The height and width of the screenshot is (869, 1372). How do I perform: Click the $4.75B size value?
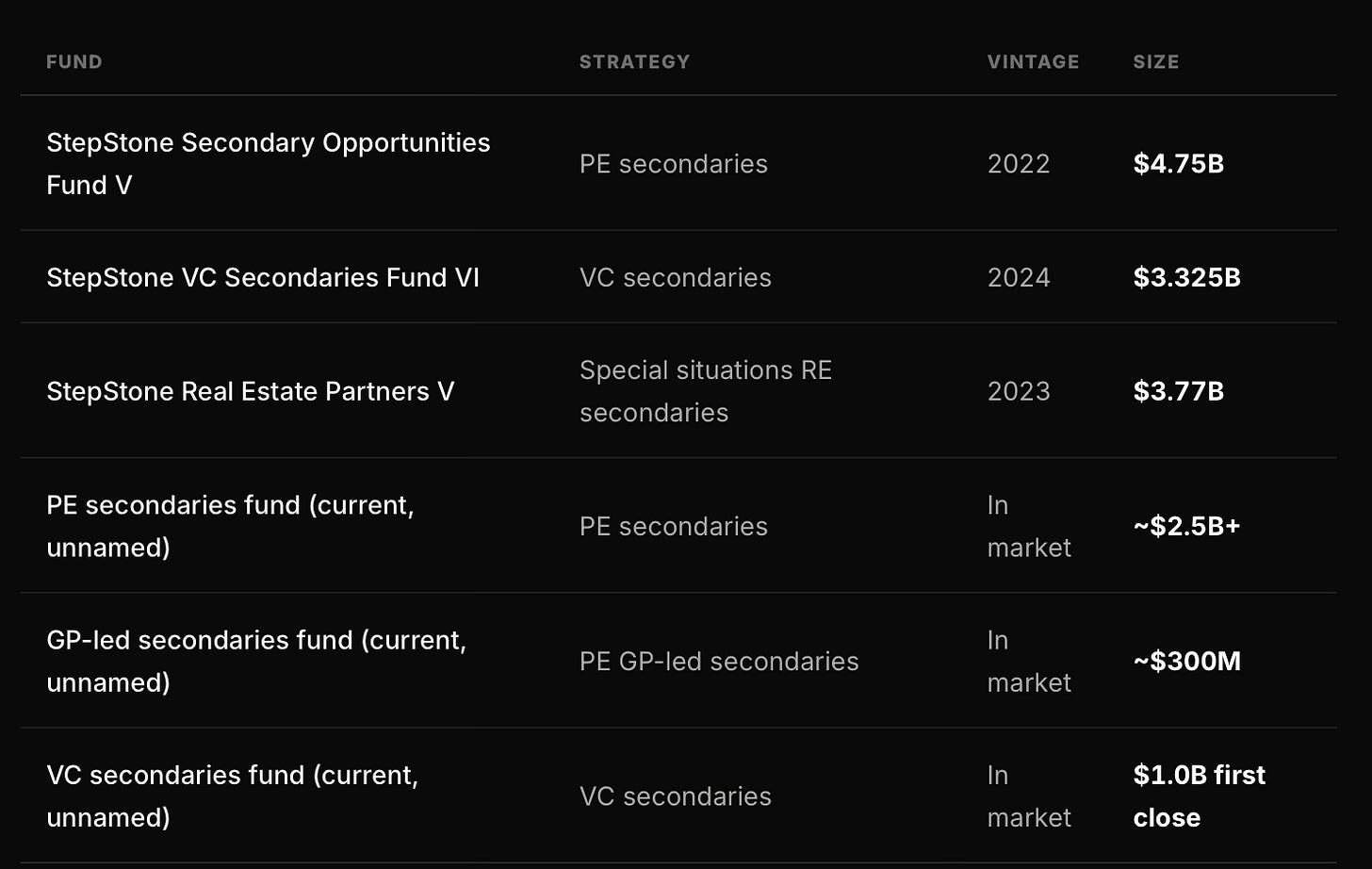tap(1178, 164)
